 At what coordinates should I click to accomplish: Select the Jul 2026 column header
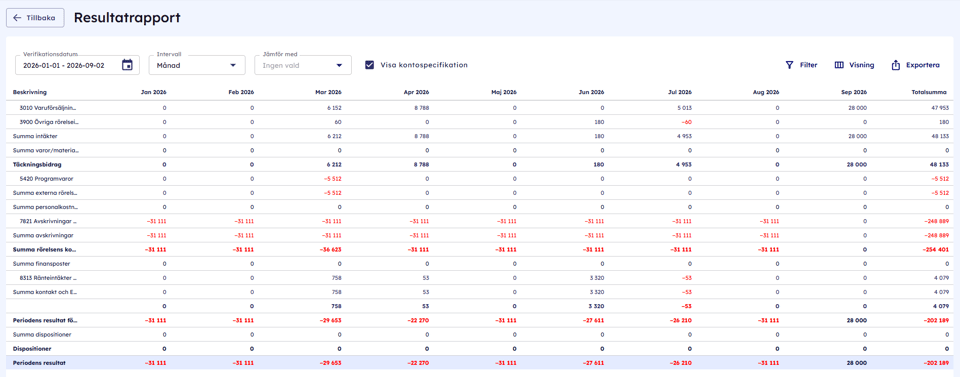coord(680,92)
